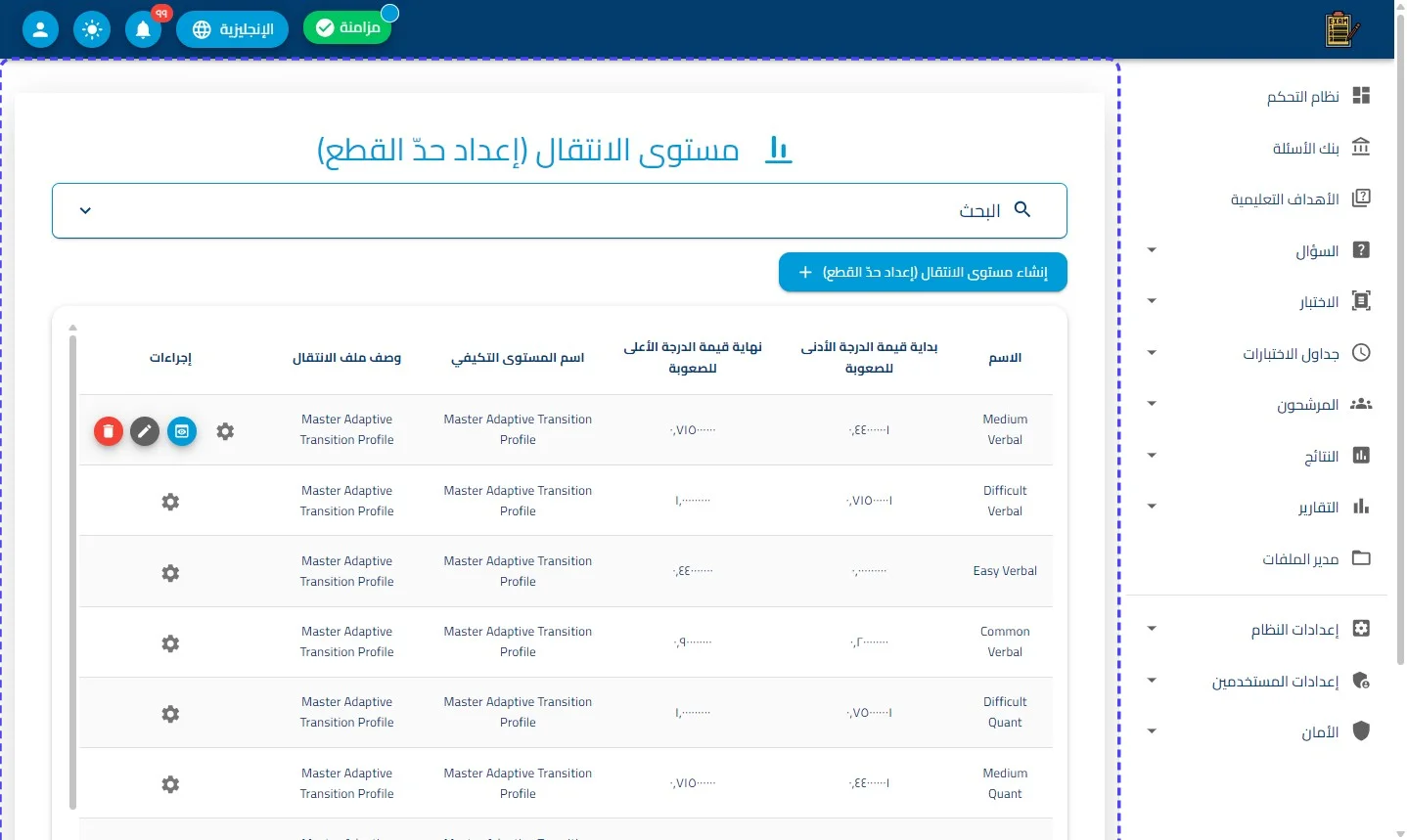Click the exam app logo in the header
The height and width of the screenshot is (840, 1407).
click(x=1340, y=29)
